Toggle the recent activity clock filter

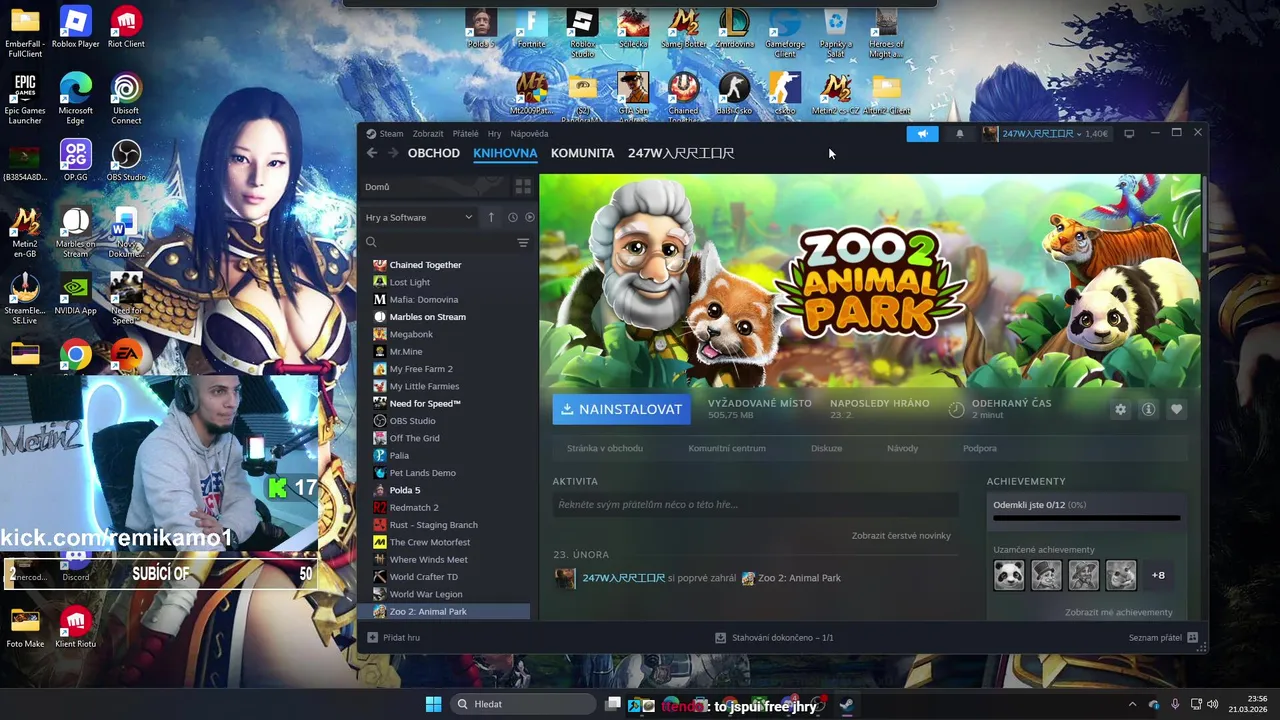[513, 217]
